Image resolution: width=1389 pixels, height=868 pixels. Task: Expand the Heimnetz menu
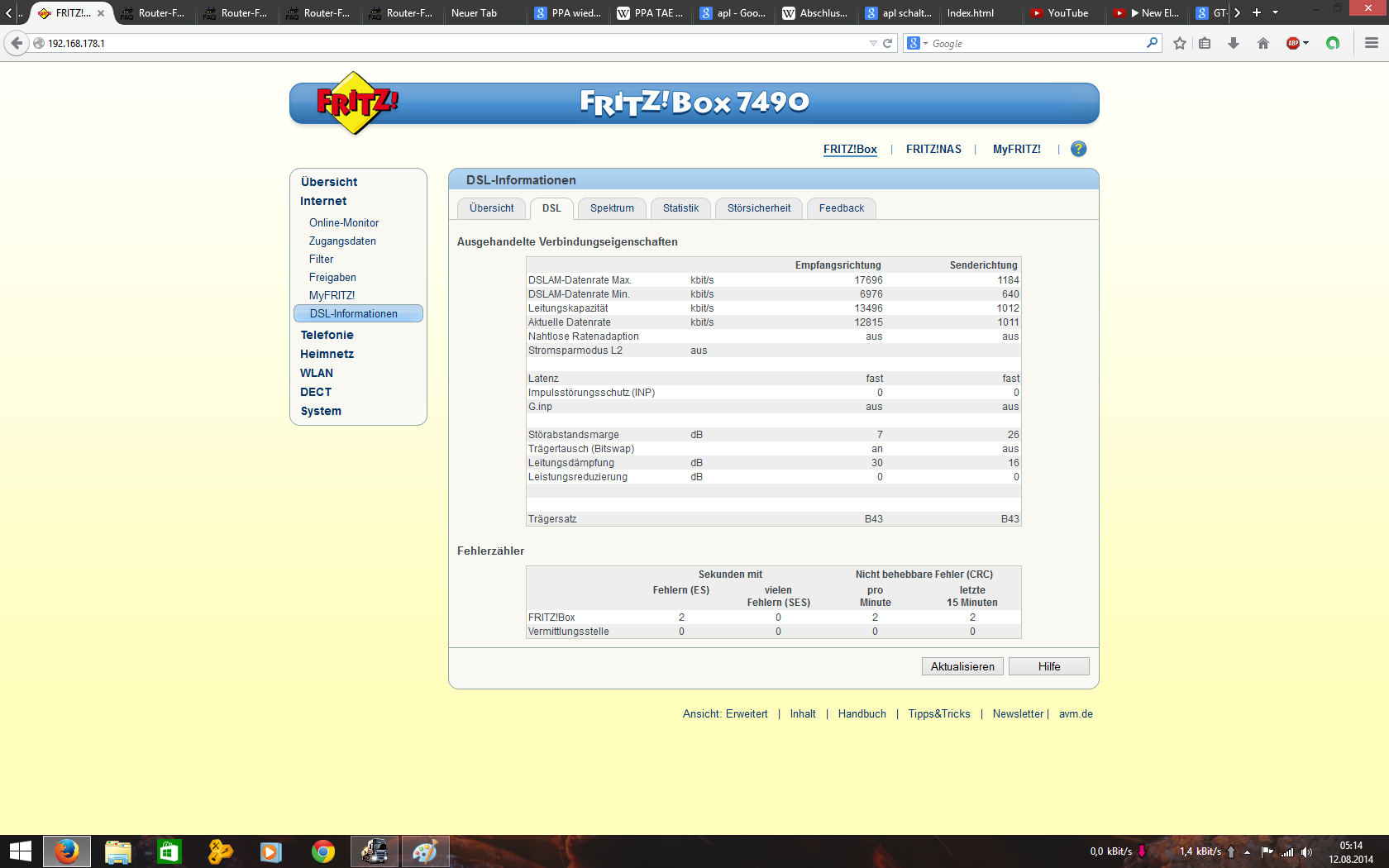pos(327,354)
